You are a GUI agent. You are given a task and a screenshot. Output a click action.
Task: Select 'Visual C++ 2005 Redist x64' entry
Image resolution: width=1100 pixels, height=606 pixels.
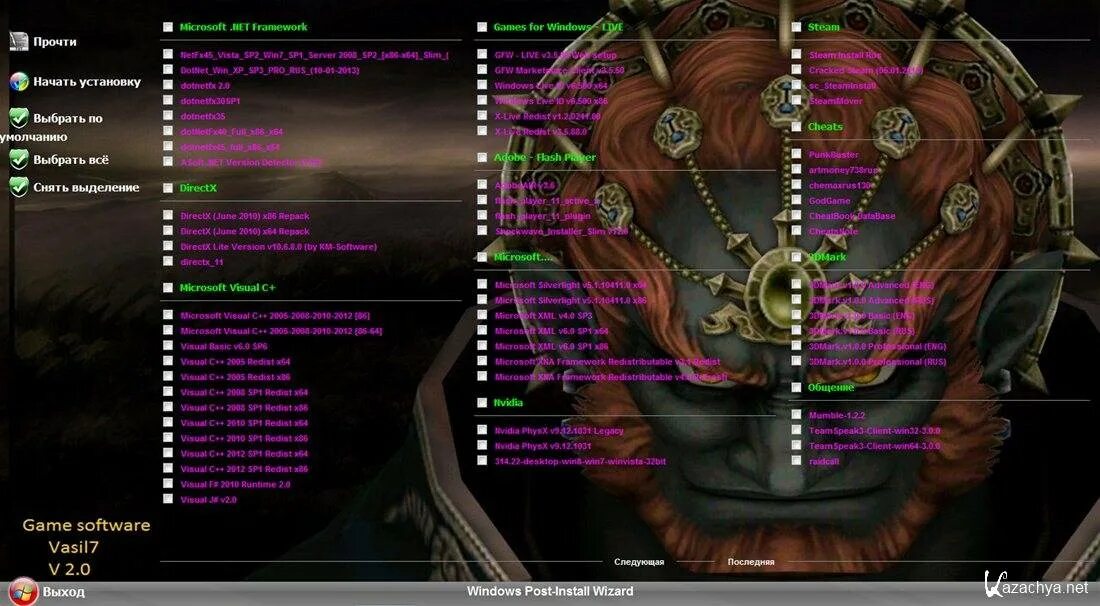tap(235, 362)
